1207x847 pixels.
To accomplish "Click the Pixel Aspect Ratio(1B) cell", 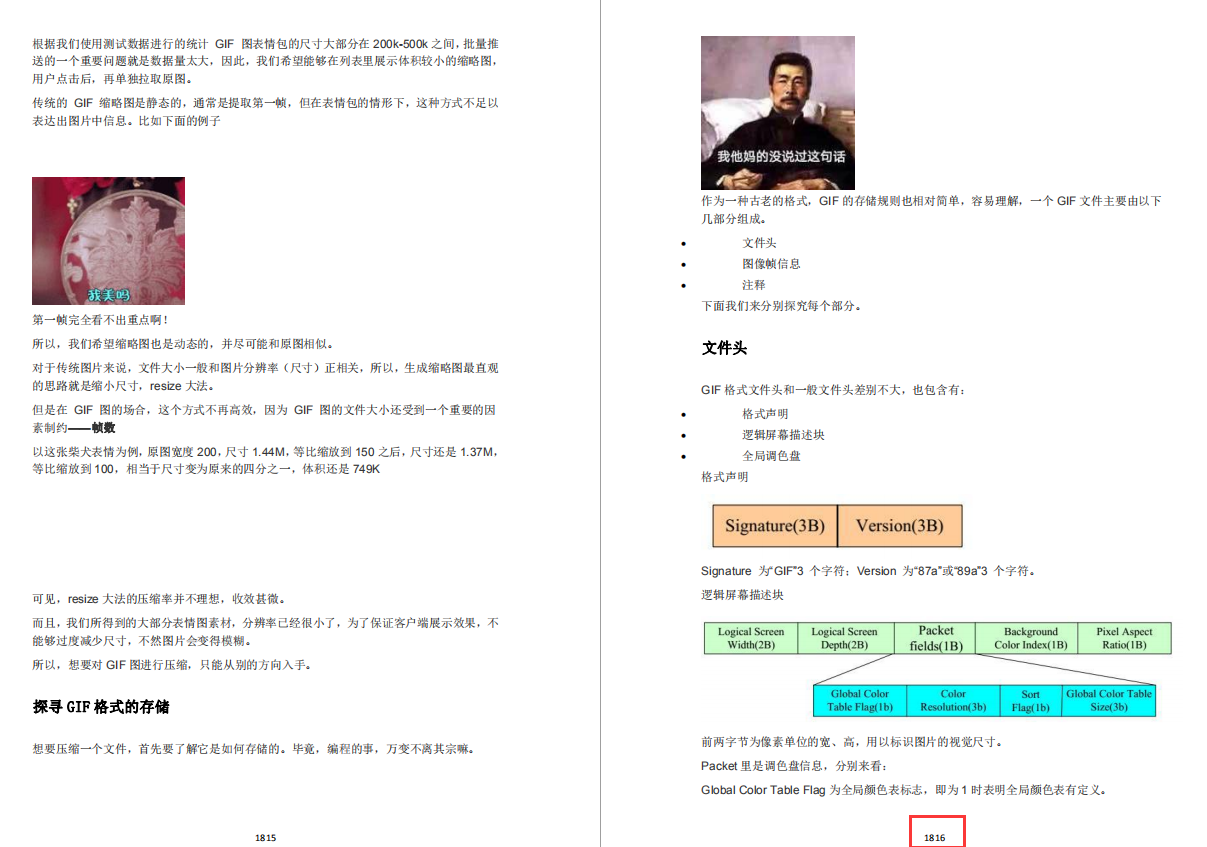I will [x=1124, y=638].
